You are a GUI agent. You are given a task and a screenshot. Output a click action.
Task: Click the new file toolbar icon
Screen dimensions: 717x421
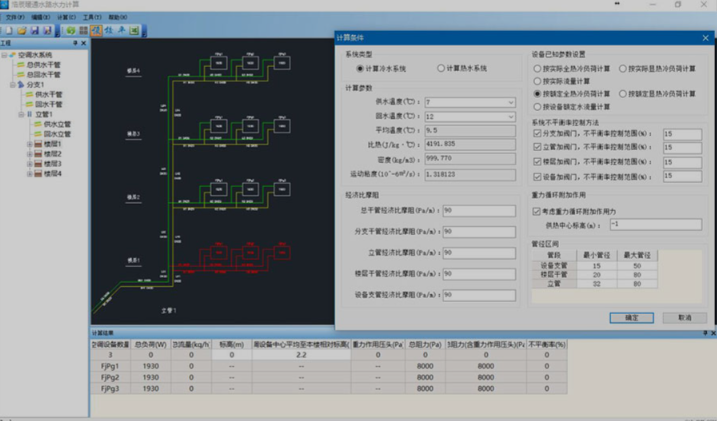click(x=7, y=31)
